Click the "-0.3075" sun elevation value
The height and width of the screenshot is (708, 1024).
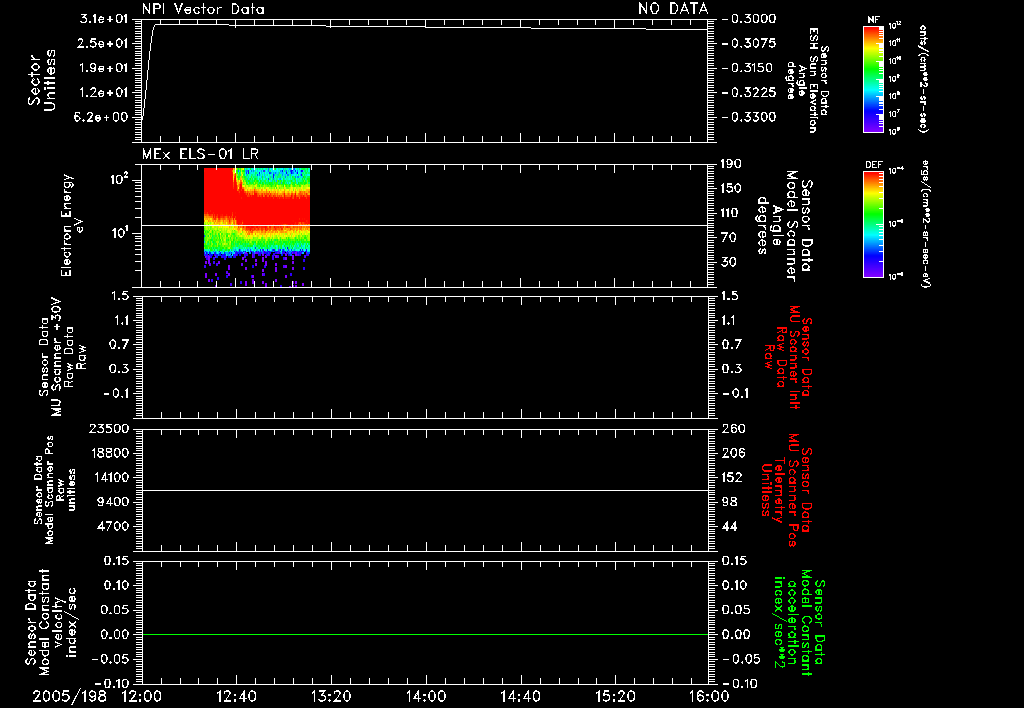[x=749, y=43]
